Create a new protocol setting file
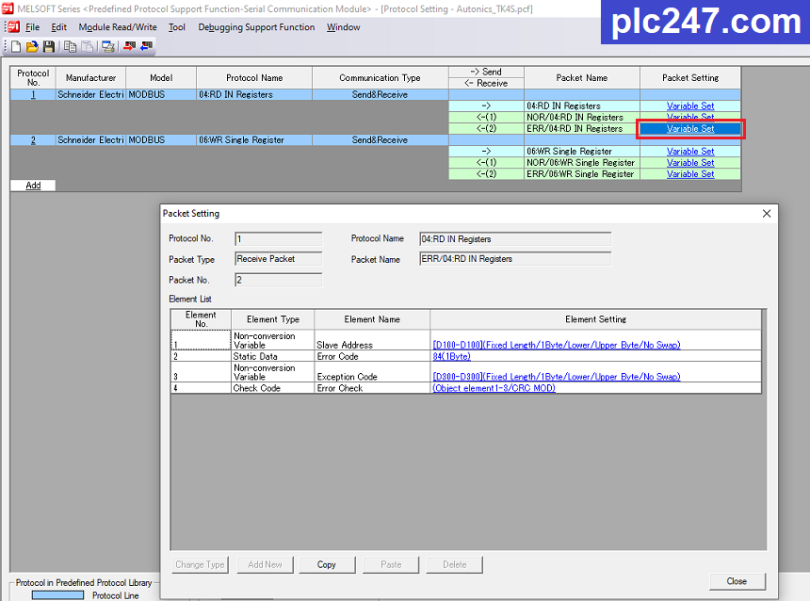Viewport: 810px width, 601px height. (x=16, y=48)
